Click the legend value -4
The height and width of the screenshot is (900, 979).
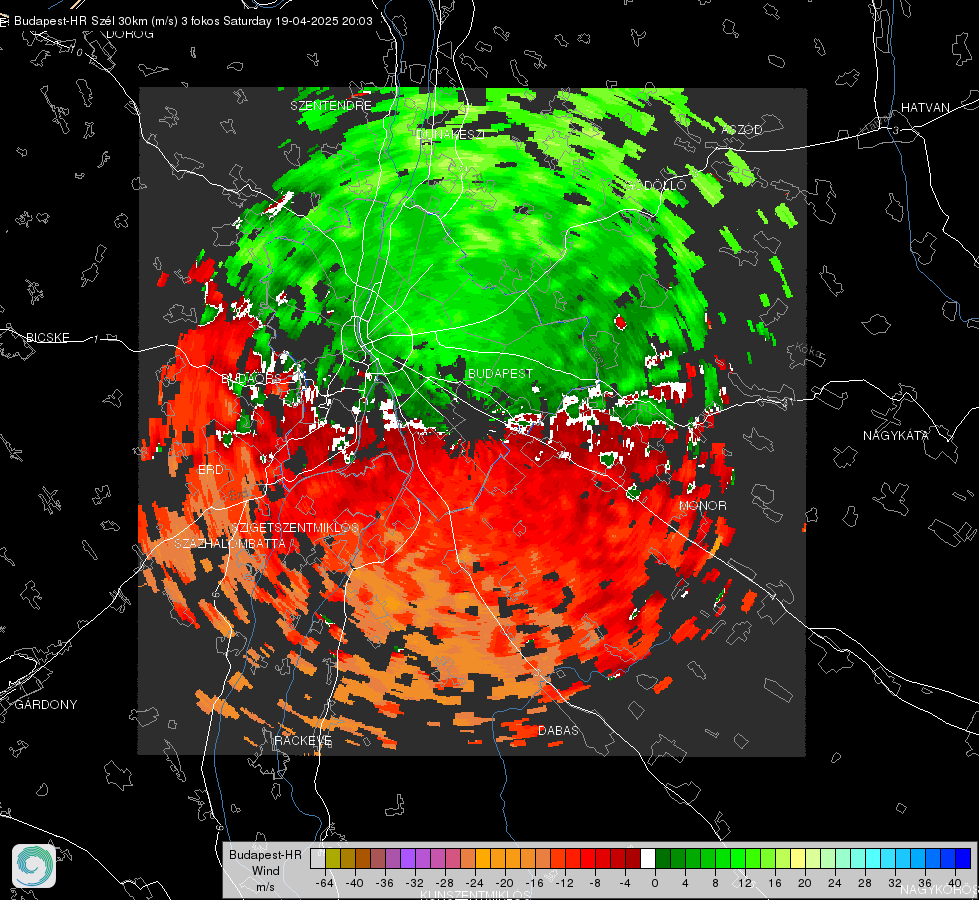coord(625,883)
